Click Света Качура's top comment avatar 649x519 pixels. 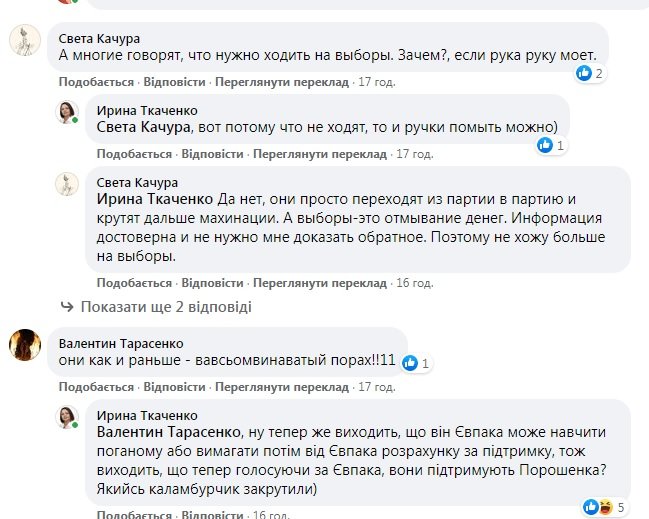point(24,42)
